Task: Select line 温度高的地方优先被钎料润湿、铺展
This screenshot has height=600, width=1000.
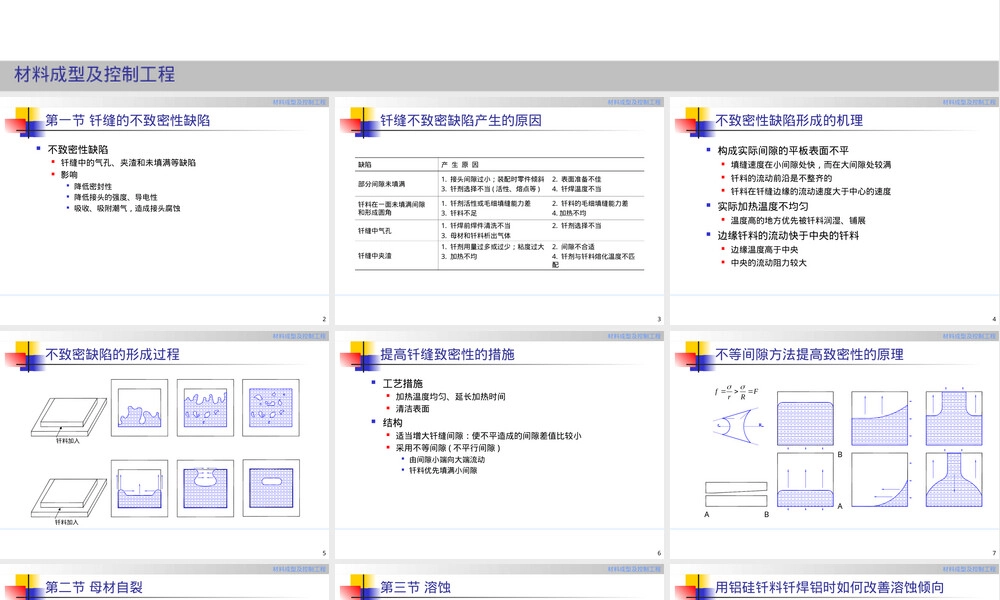Action: click(x=798, y=221)
